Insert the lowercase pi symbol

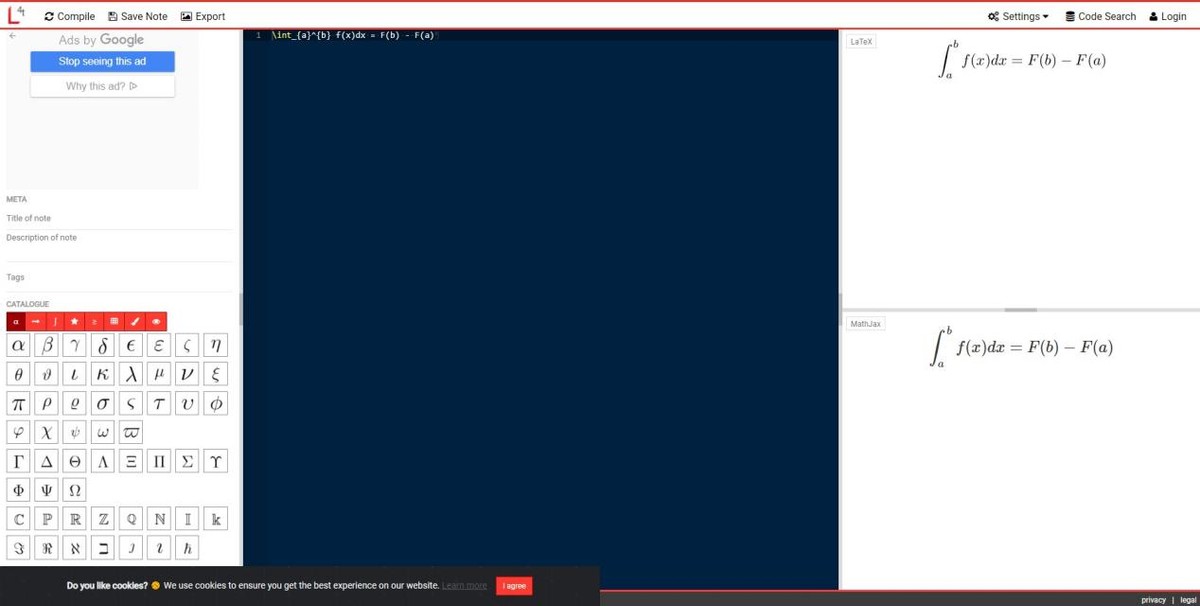click(x=18, y=404)
